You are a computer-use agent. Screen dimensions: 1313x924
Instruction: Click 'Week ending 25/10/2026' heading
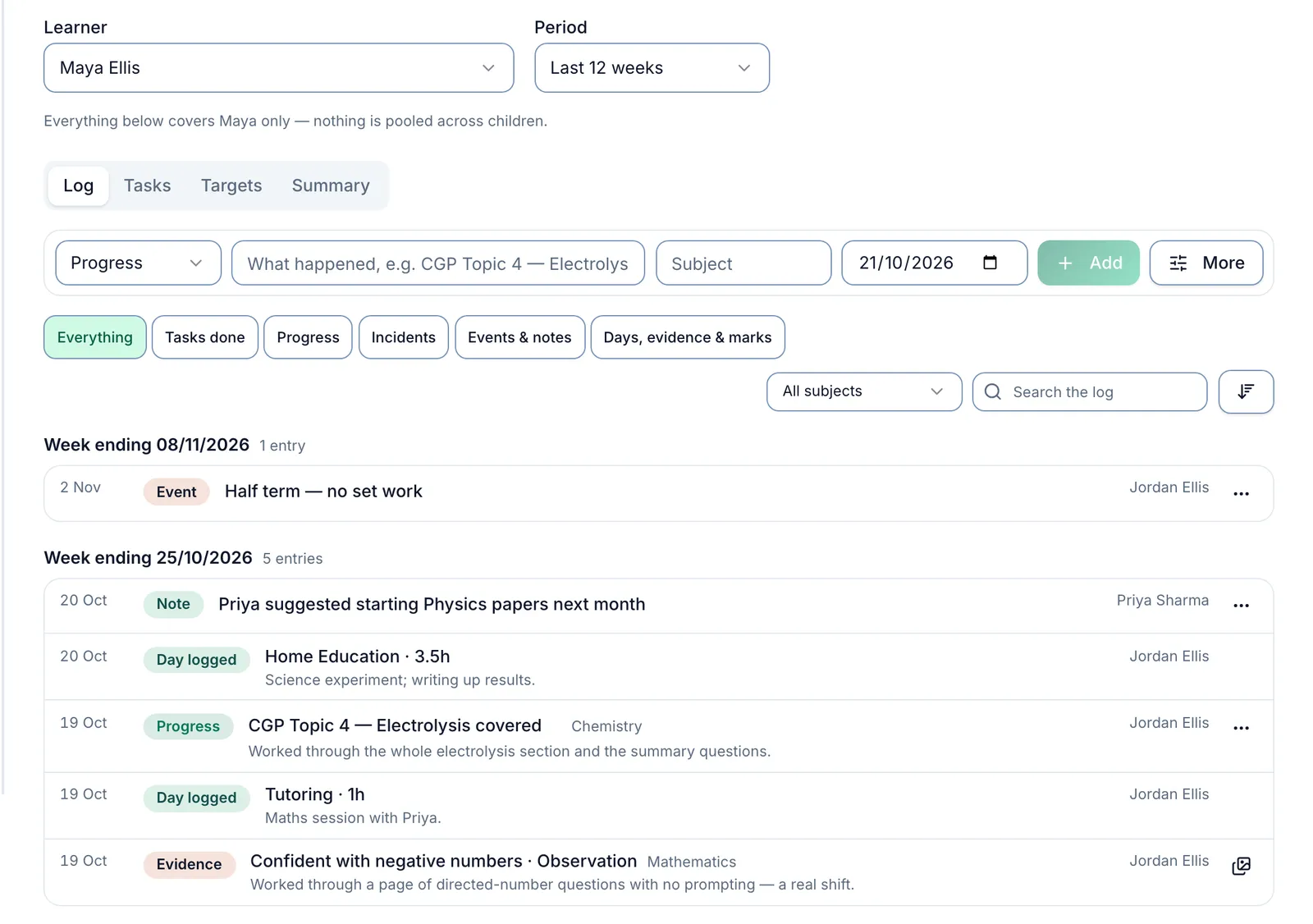148,558
